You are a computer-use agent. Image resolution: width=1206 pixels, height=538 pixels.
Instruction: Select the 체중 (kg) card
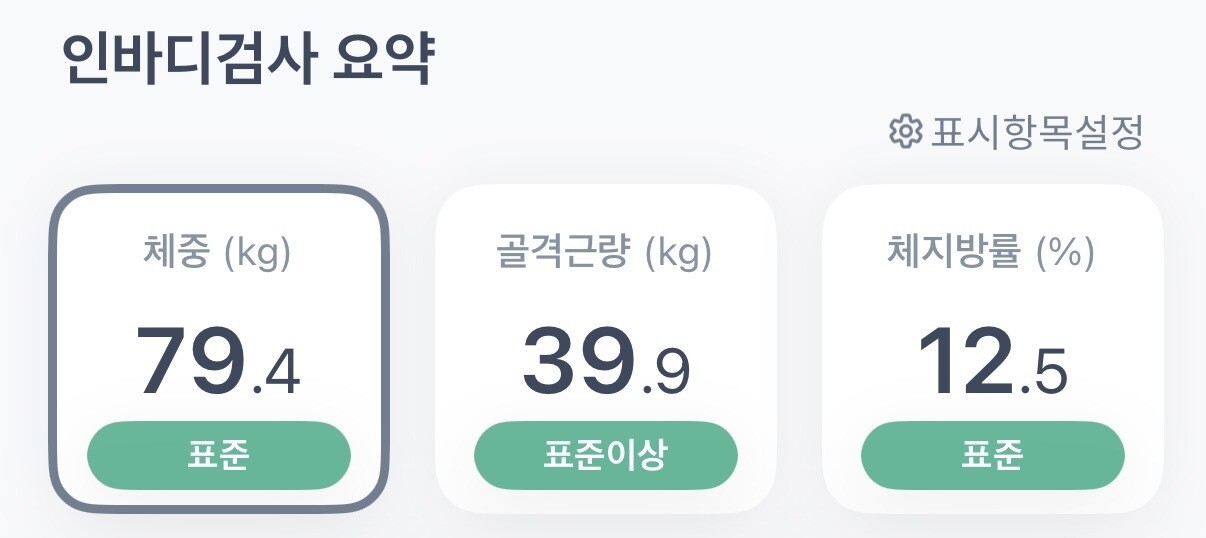pos(219,349)
